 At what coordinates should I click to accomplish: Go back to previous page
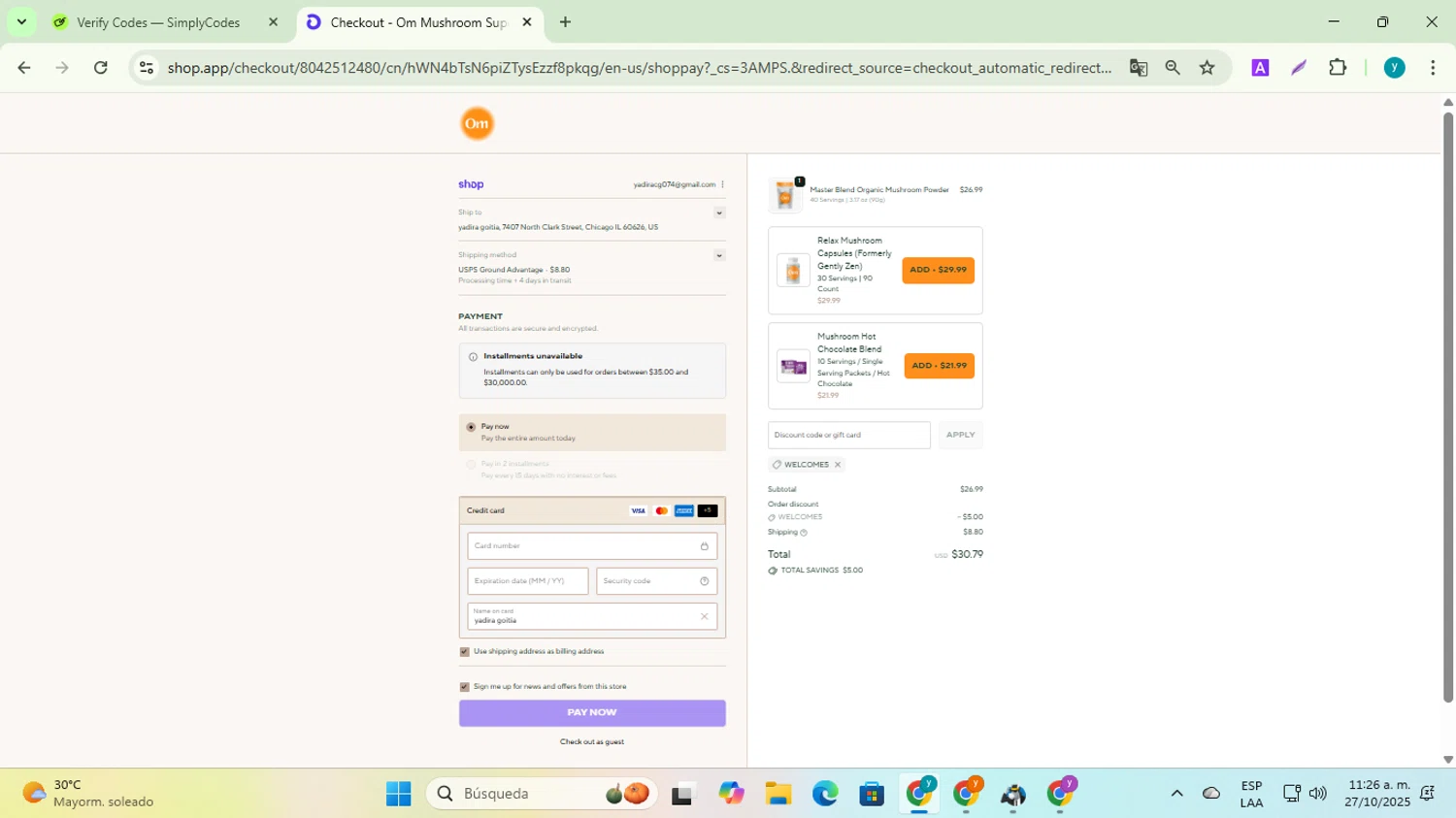tap(24, 68)
